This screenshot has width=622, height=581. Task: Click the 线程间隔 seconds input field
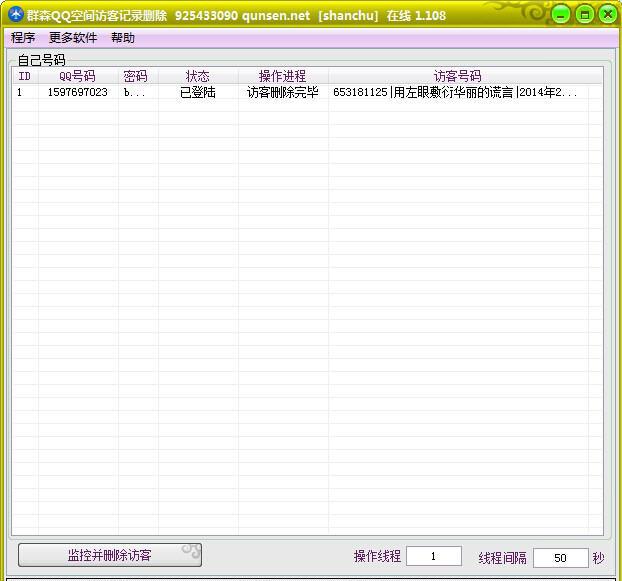(x=560, y=558)
